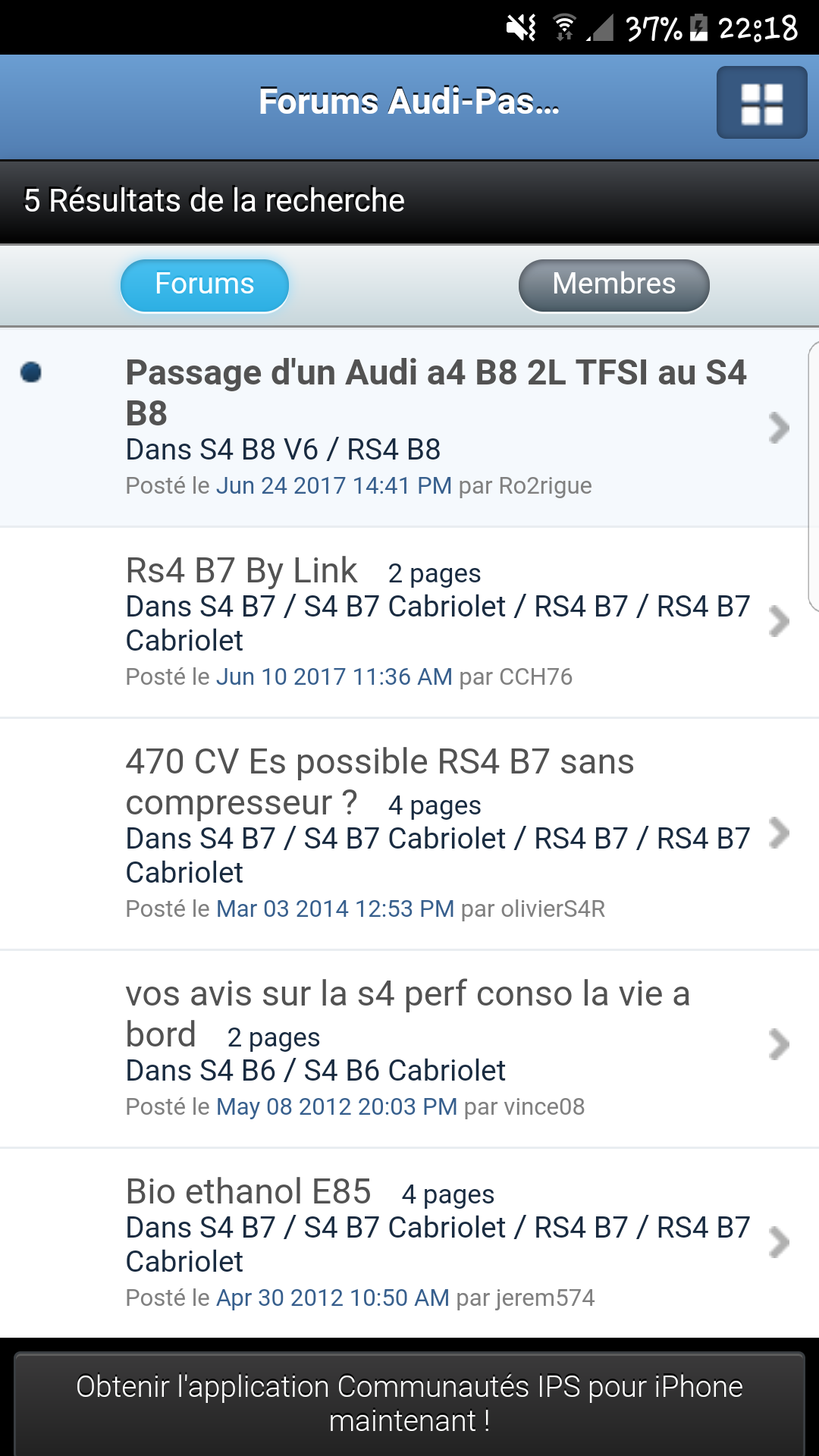Image resolution: width=819 pixels, height=1456 pixels.
Task: Tap chevron arrow for 470 CV topic
Action: [x=779, y=833]
